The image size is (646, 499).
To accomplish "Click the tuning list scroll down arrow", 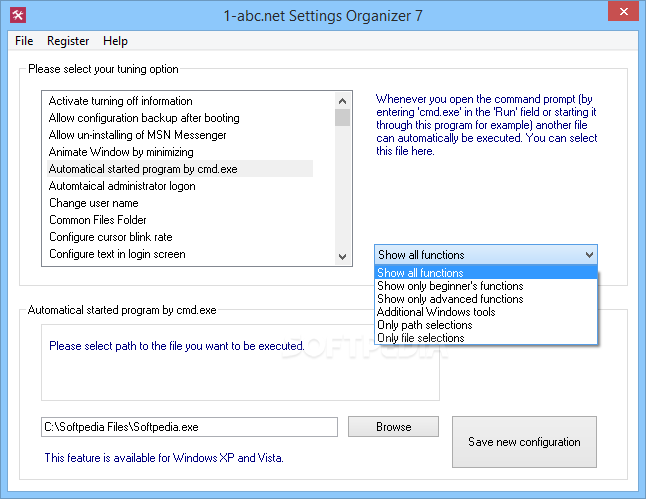I will coord(342,256).
